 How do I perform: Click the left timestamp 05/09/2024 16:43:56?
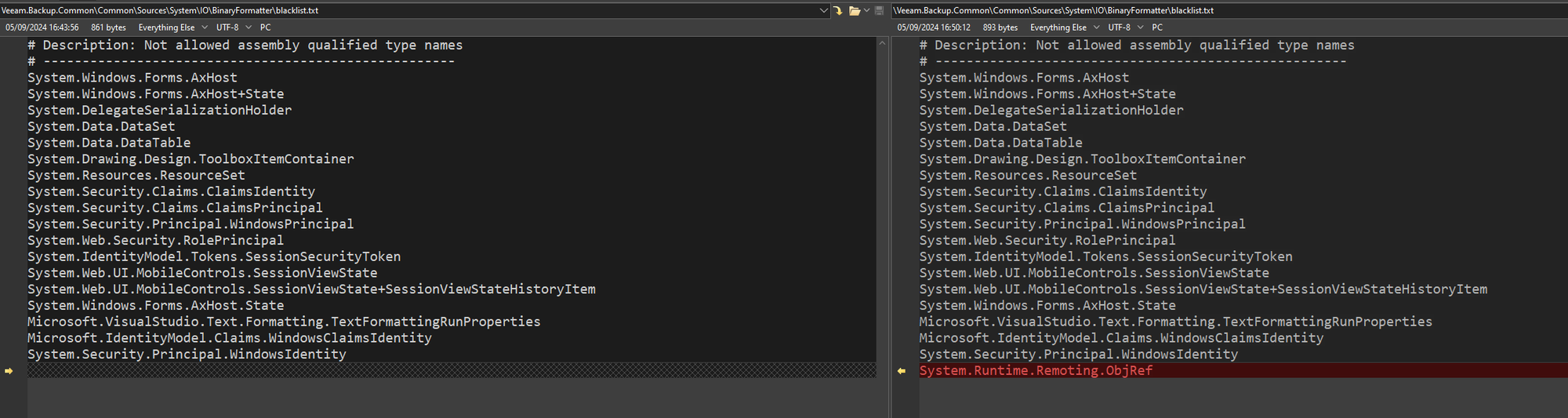(x=42, y=27)
